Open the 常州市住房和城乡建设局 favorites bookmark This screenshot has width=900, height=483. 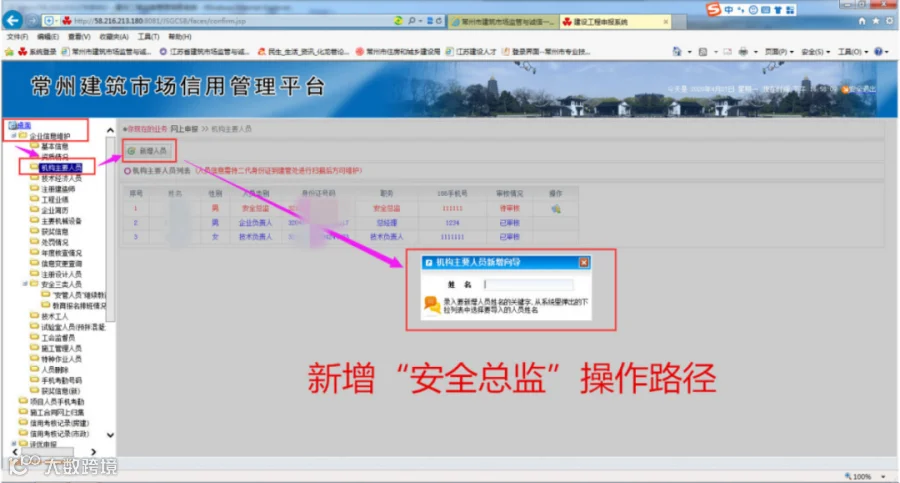[397, 52]
